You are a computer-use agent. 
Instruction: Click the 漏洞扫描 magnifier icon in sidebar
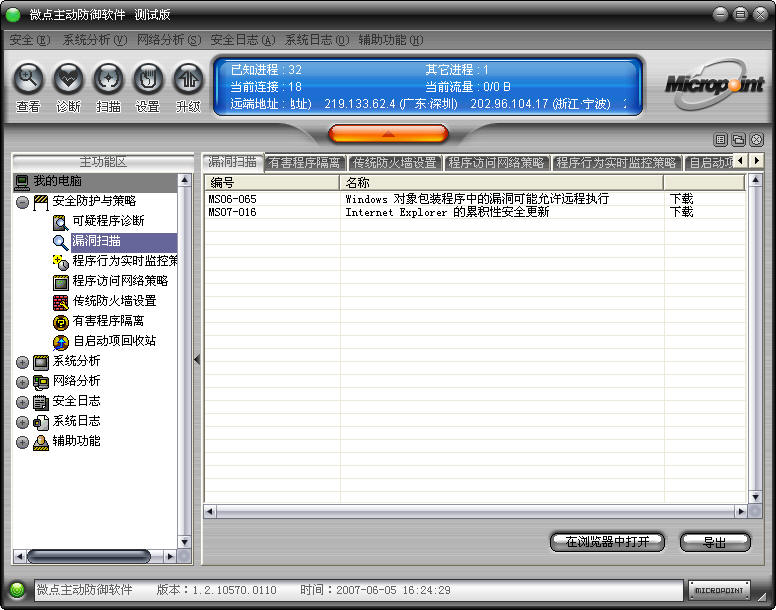(60, 242)
